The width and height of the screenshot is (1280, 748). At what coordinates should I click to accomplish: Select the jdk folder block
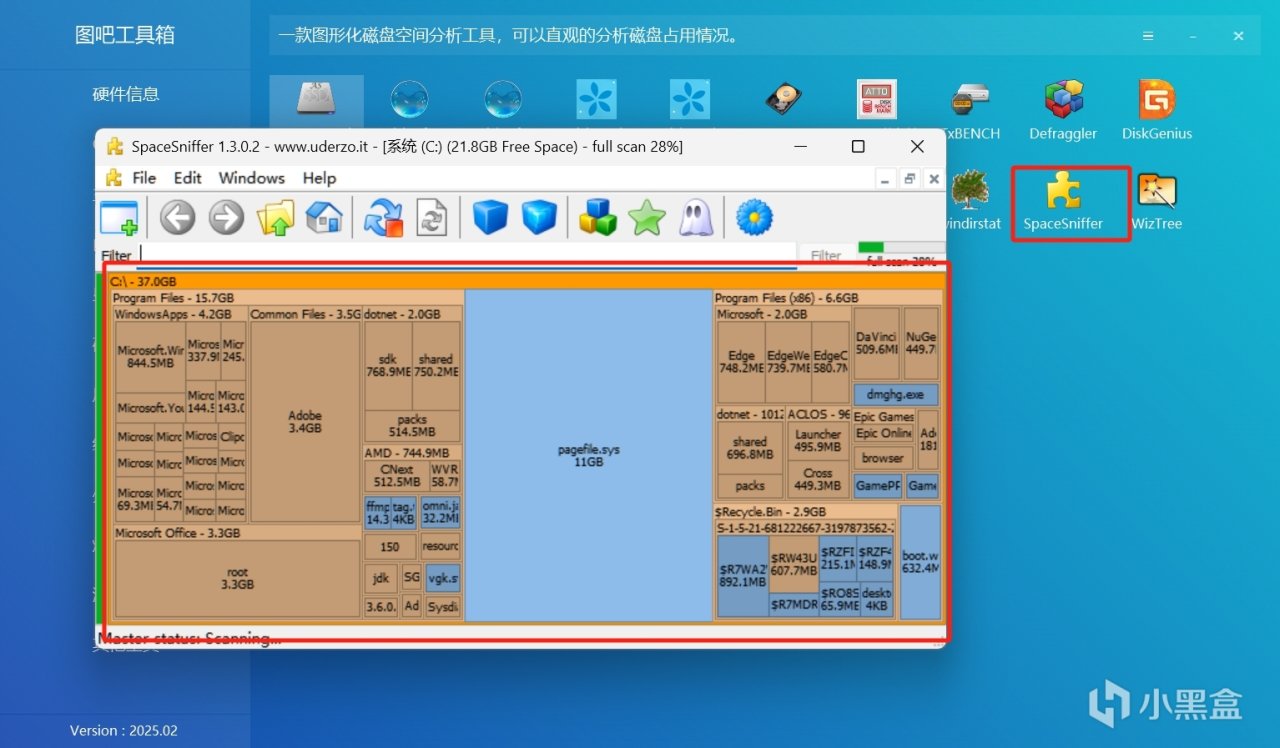coord(380,578)
